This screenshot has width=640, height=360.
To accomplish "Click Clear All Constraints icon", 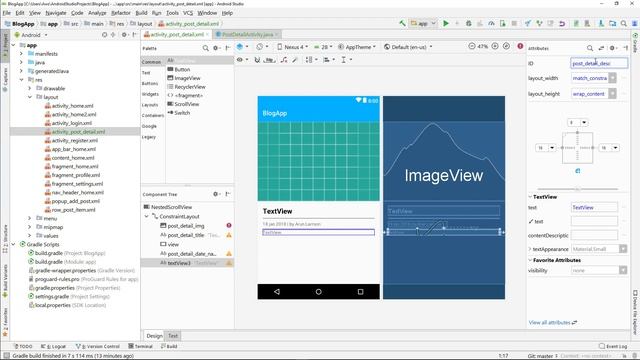I will (284, 60).
